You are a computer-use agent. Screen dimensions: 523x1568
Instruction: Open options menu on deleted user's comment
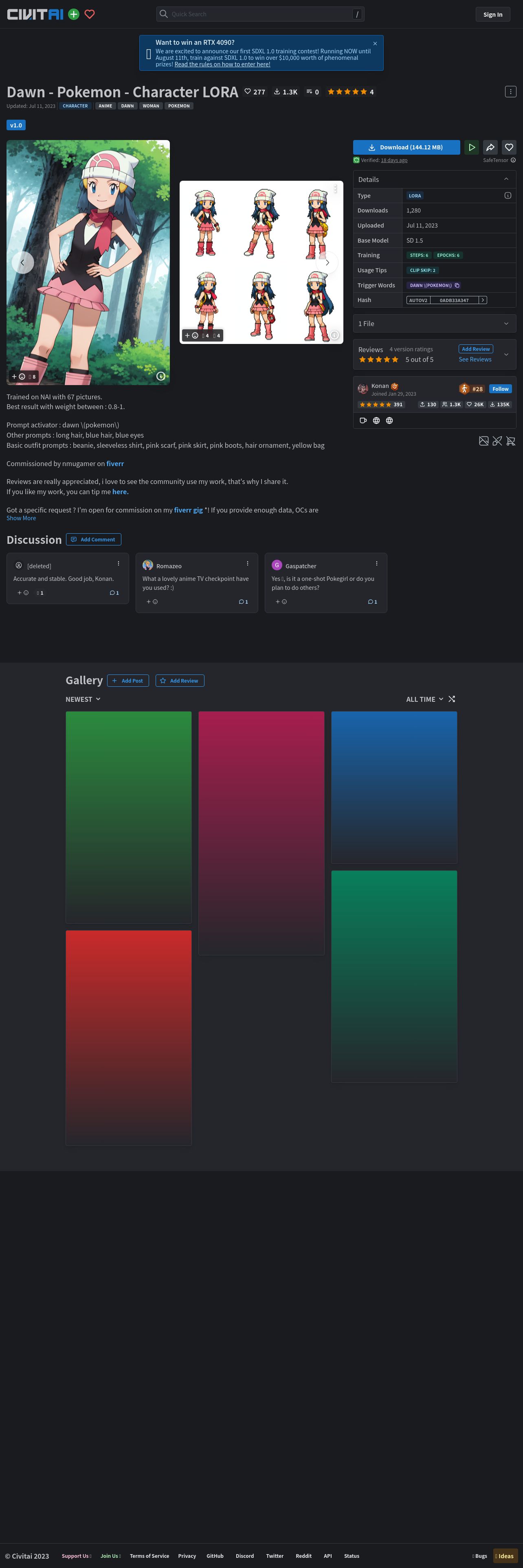coord(119,564)
